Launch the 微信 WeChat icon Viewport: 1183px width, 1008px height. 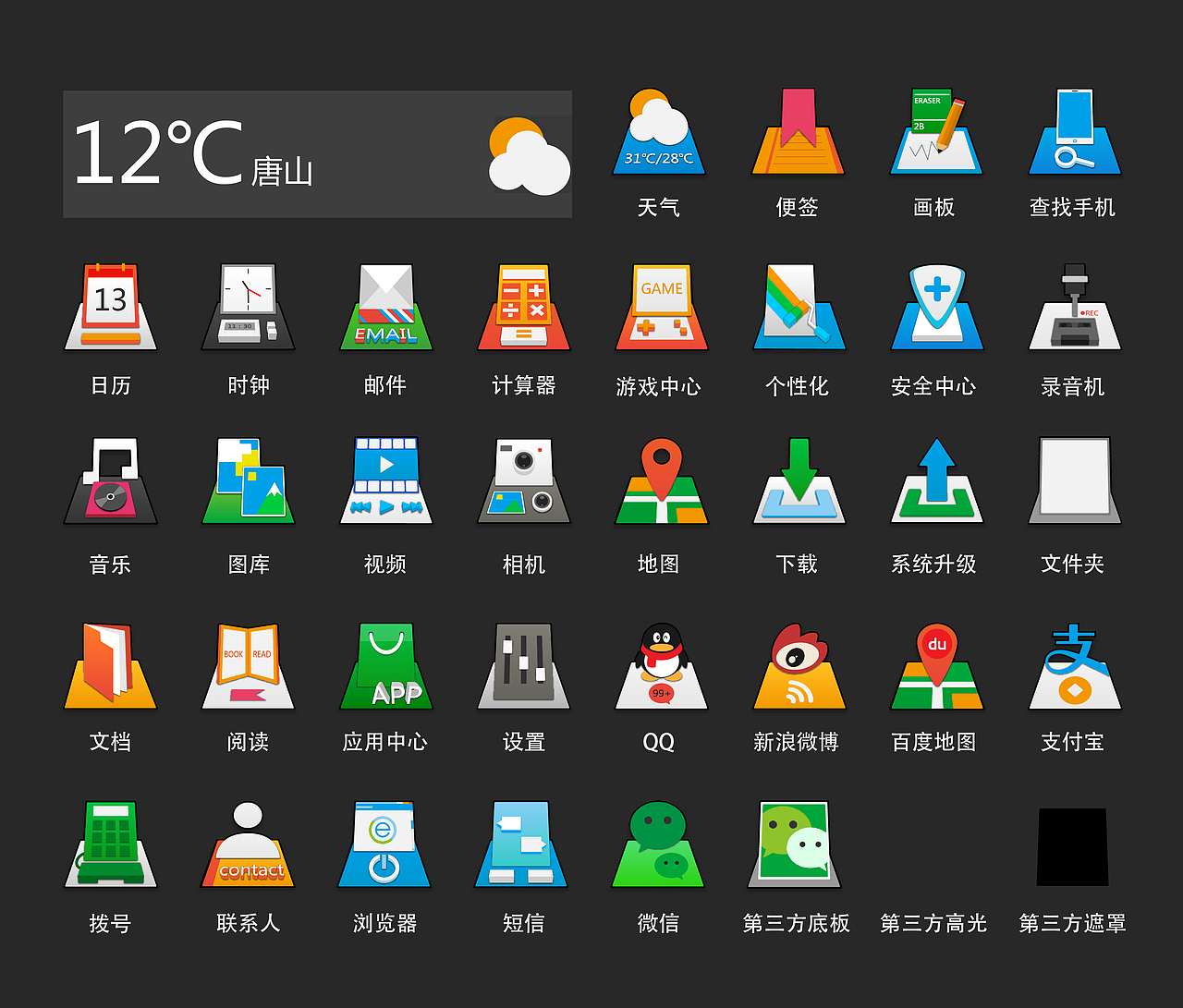(659, 844)
